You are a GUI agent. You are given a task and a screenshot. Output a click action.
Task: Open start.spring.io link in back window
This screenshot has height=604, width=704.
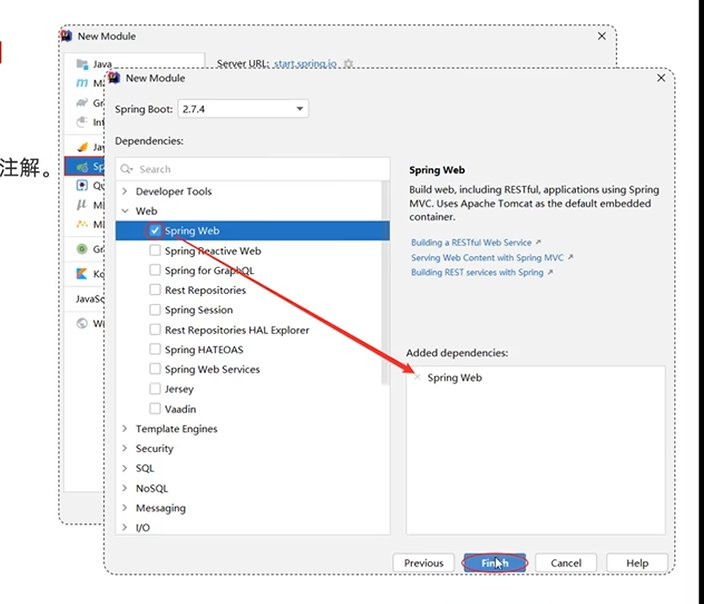[305, 64]
